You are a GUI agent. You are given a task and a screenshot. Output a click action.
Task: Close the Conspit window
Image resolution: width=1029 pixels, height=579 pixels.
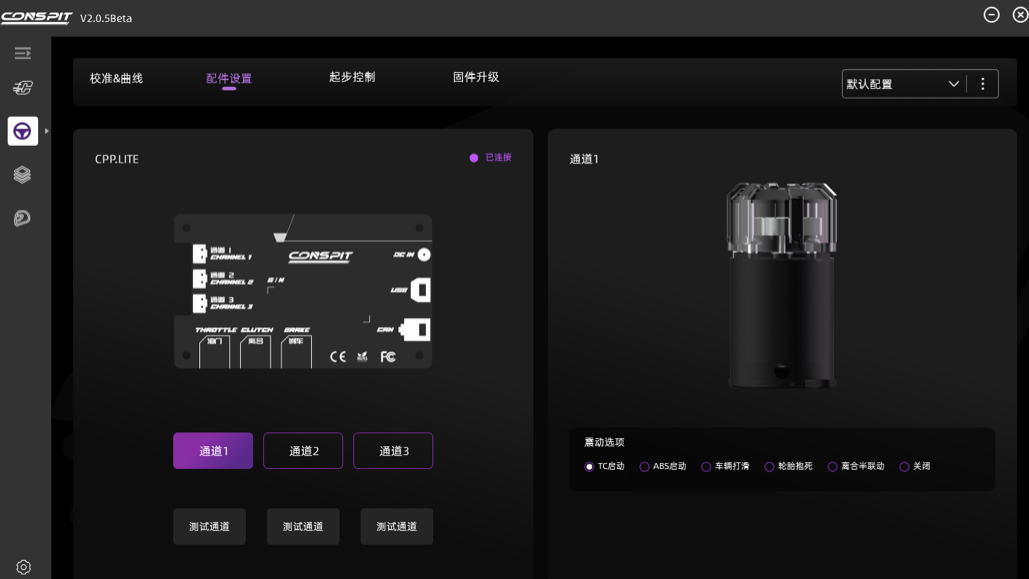[x=1020, y=14]
